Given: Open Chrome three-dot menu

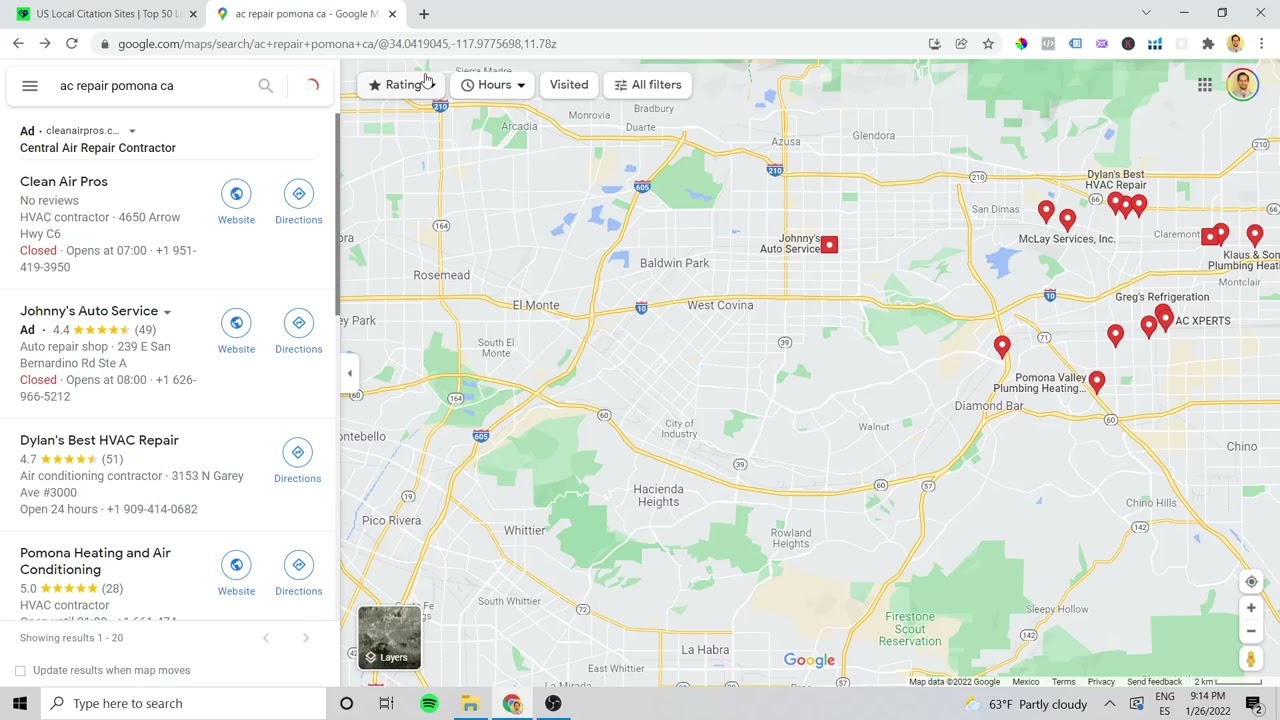Looking at the screenshot, I should pyautogui.click(x=1262, y=44).
